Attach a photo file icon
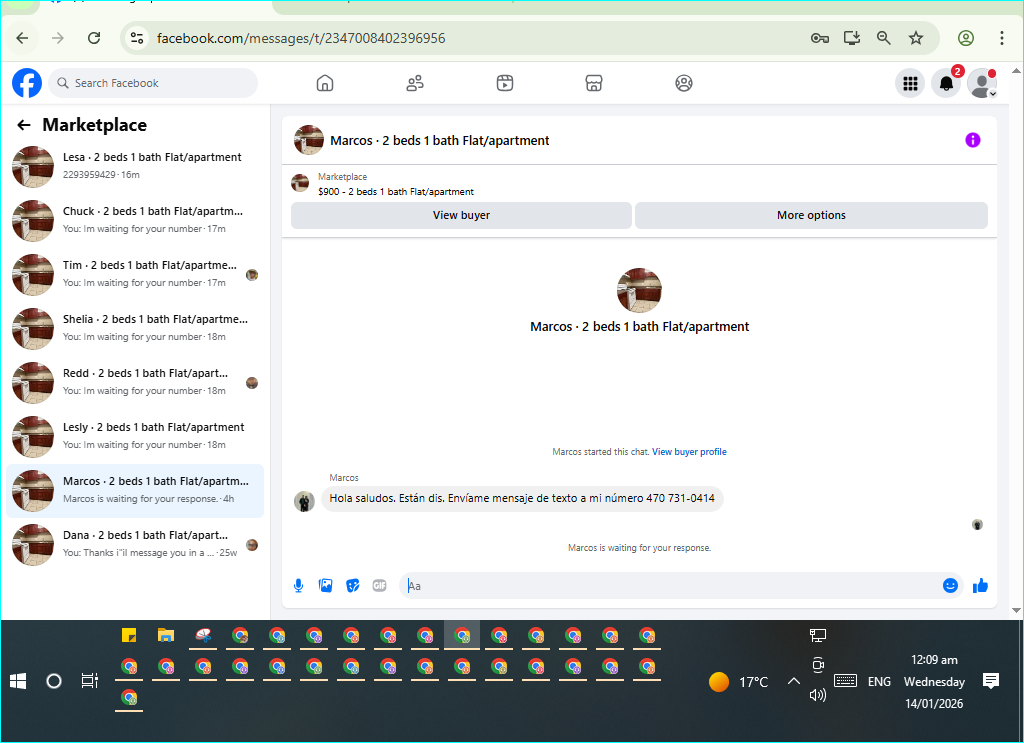The height and width of the screenshot is (743, 1024). 325,586
